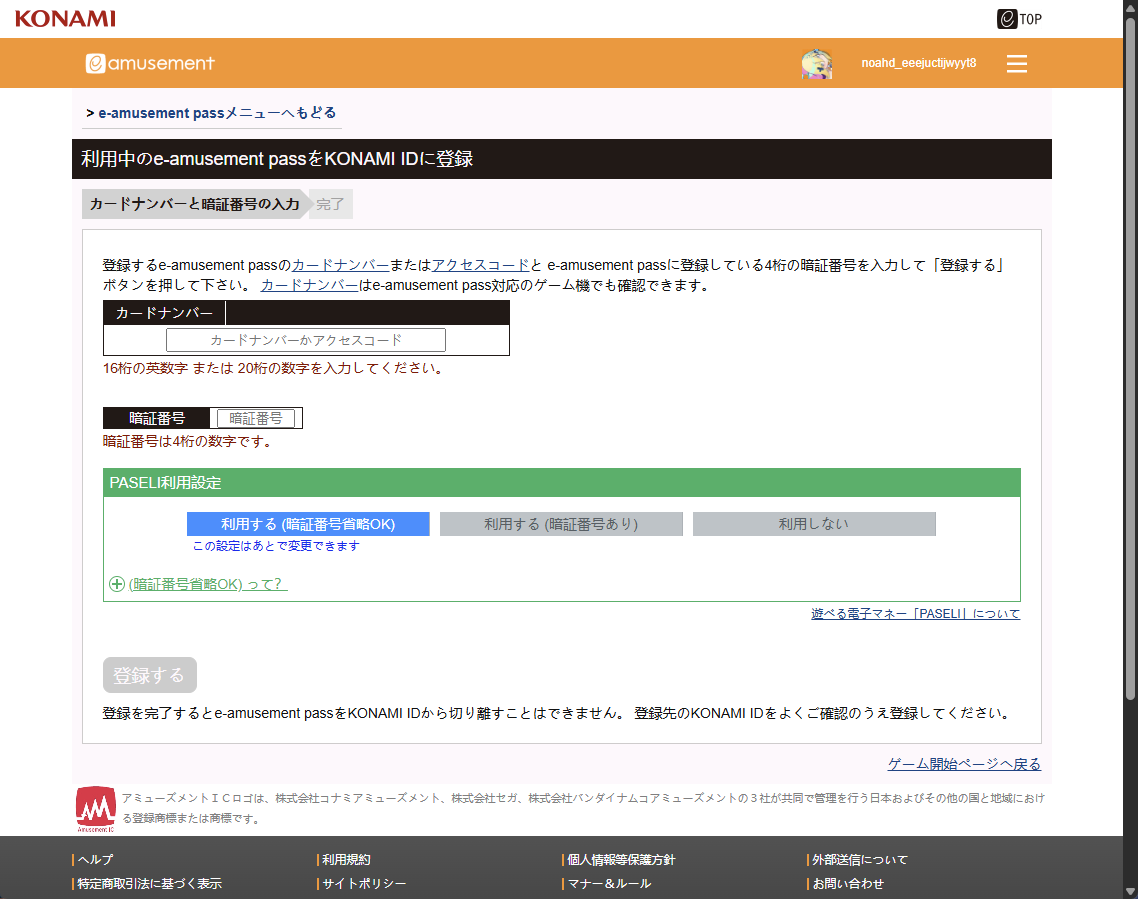Open the hamburger menu

(x=1017, y=64)
